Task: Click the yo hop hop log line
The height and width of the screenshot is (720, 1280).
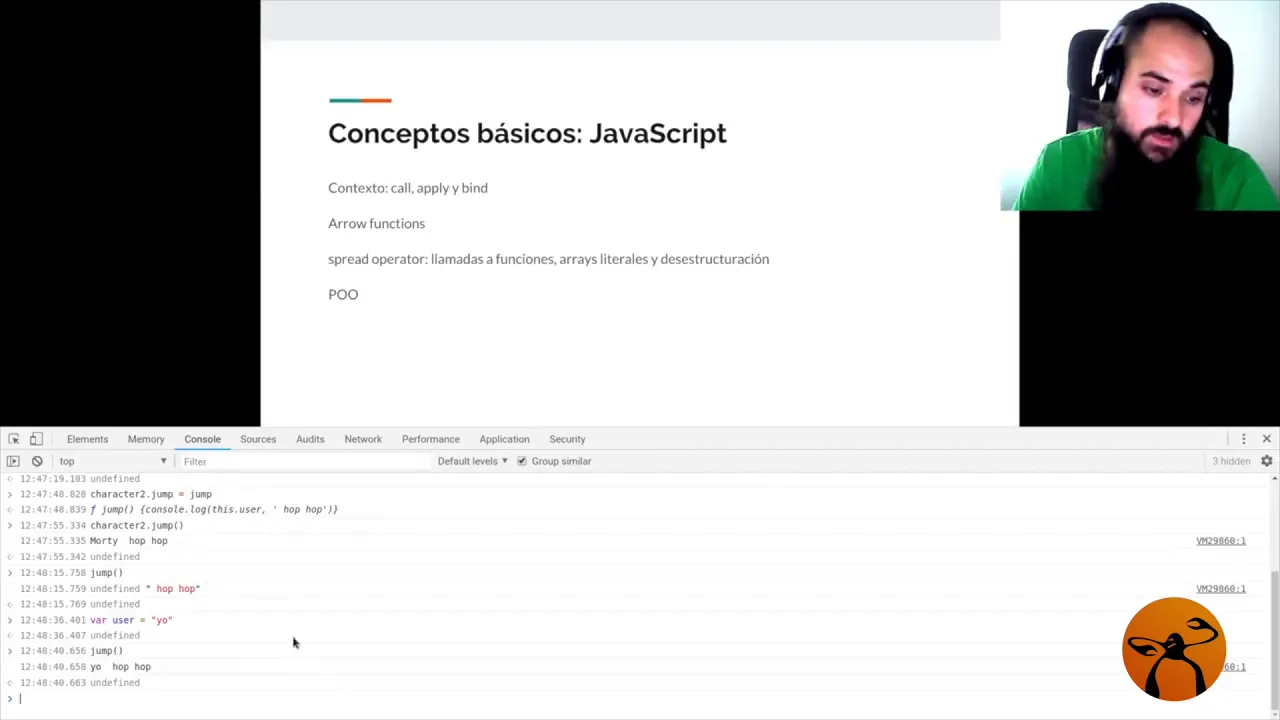Action: point(120,667)
